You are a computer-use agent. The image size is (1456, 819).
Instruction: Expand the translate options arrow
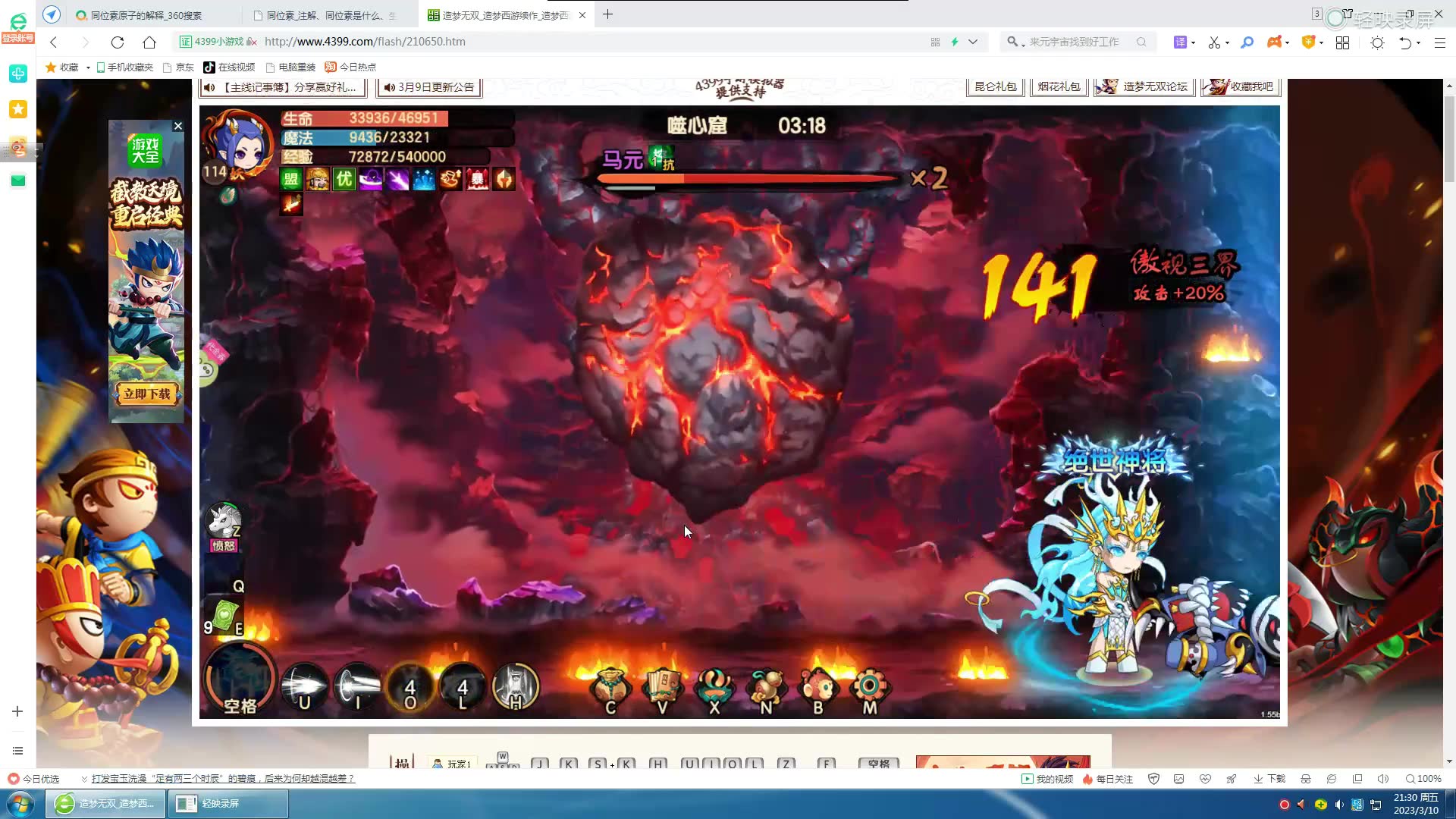(1193, 42)
